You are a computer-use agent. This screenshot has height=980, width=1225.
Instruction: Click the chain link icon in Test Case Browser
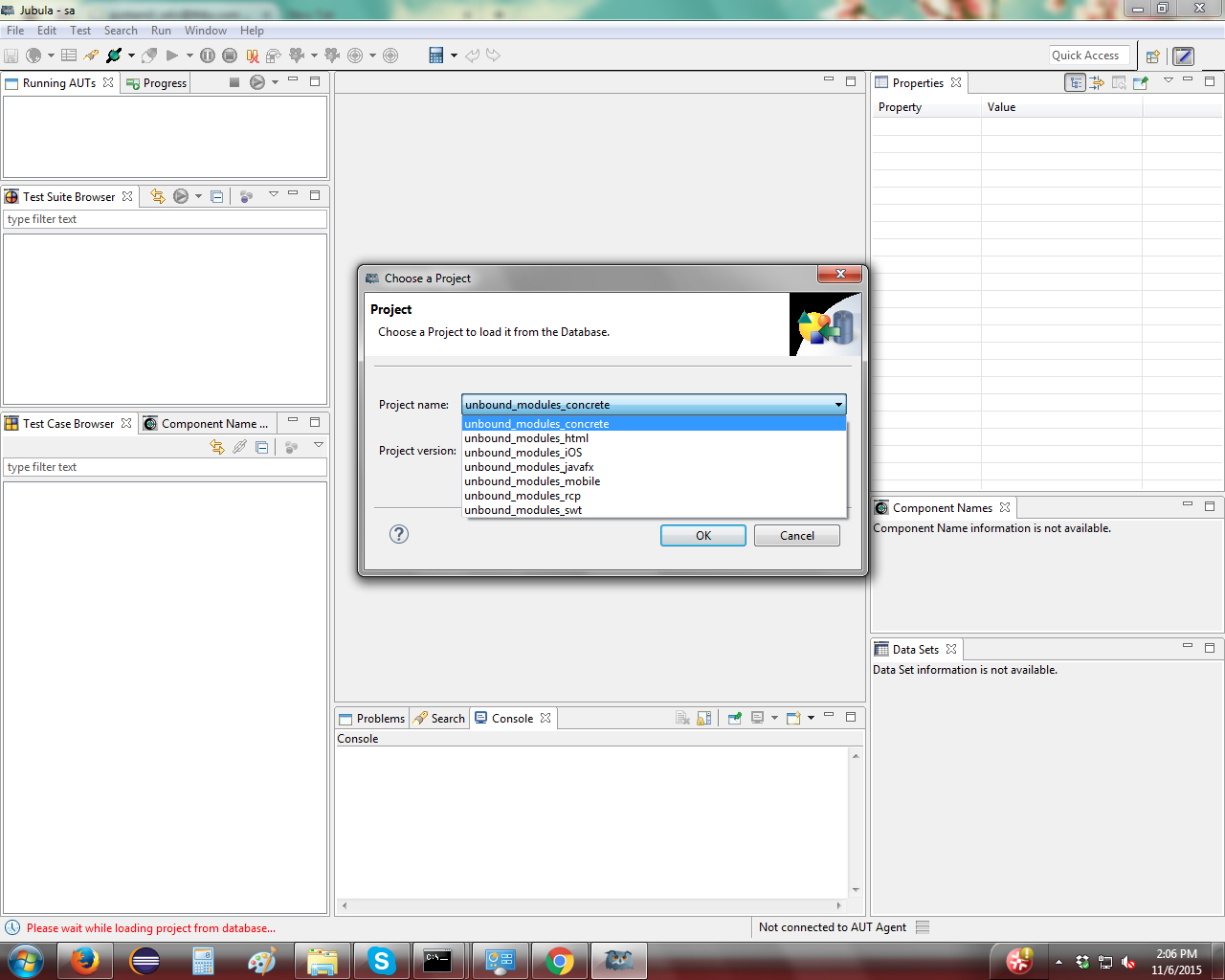point(239,447)
